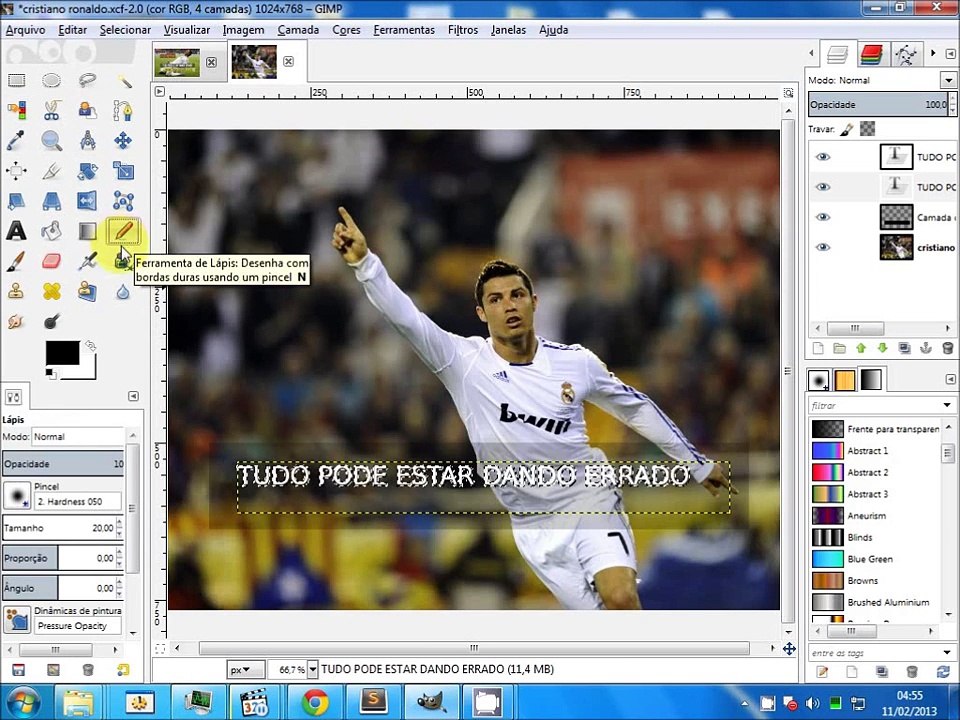The width and height of the screenshot is (960, 720).
Task: Select the Alignment tool
Action: pos(16,170)
